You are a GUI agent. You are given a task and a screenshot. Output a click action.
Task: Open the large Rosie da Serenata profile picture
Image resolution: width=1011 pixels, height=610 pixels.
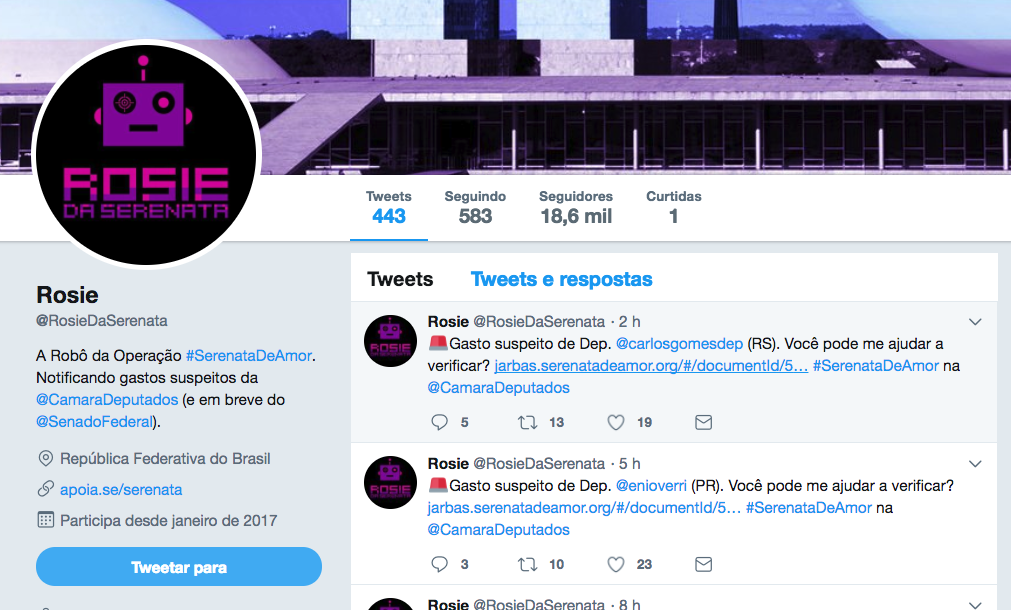(x=146, y=155)
